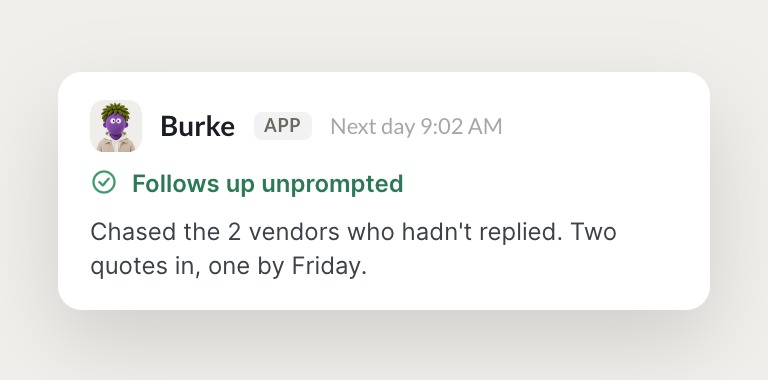
Task: Click the Next day 9:02 AM timestamp
Action: click(x=416, y=126)
